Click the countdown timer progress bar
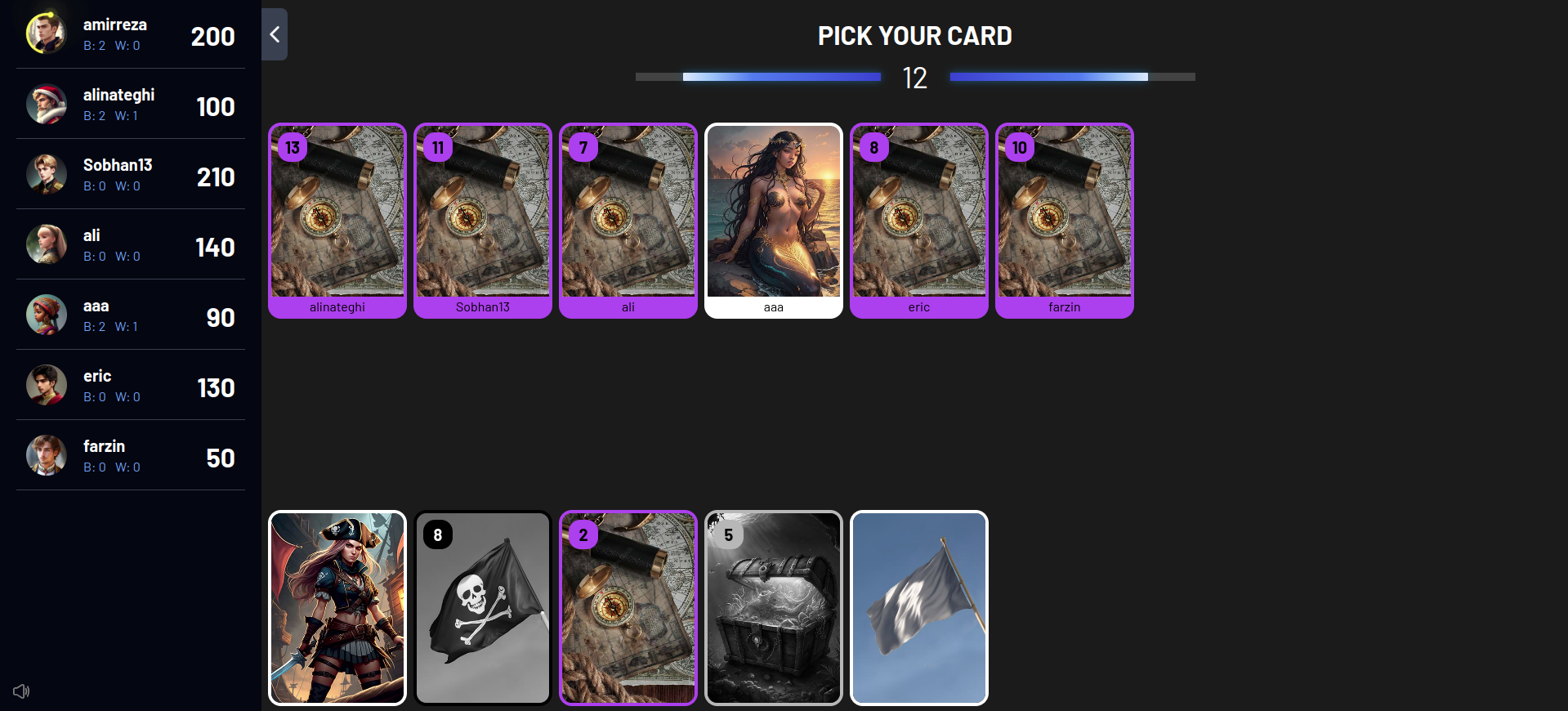The width and height of the screenshot is (1568, 711). (915, 77)
